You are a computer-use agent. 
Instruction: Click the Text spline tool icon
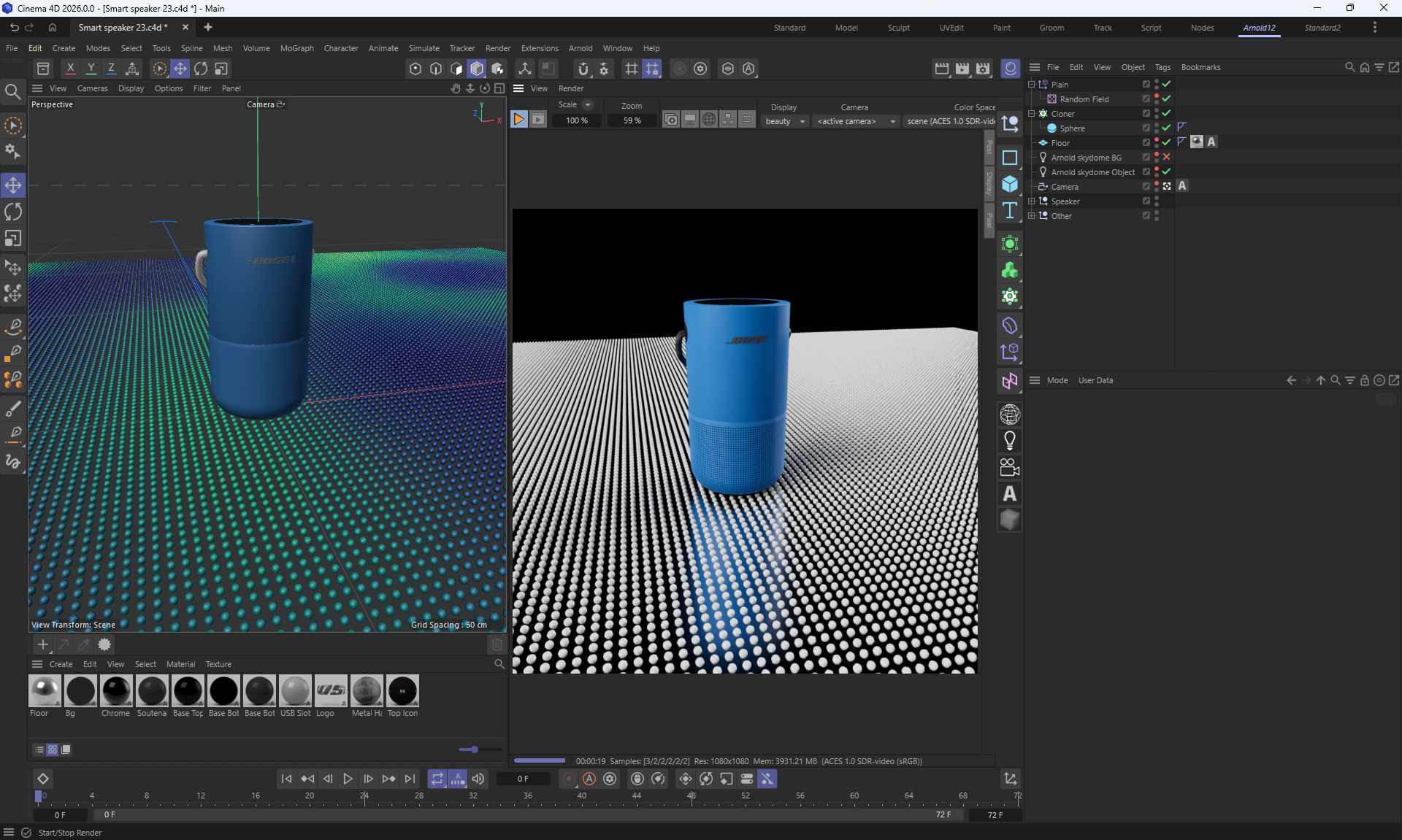pos(1010,211)
